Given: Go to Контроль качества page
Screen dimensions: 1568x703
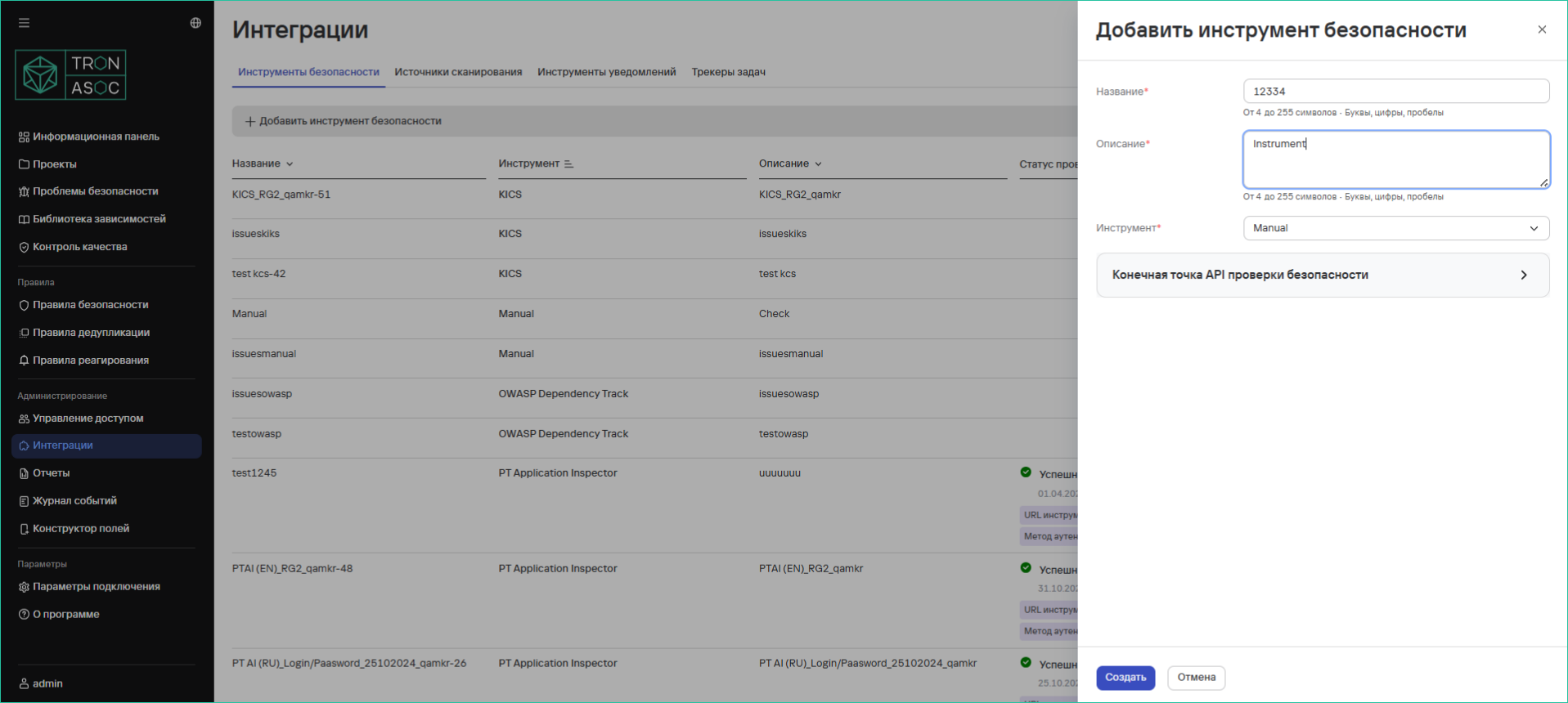Looking at the screenshot, I should pyautogui.click(x=79, y=247).
